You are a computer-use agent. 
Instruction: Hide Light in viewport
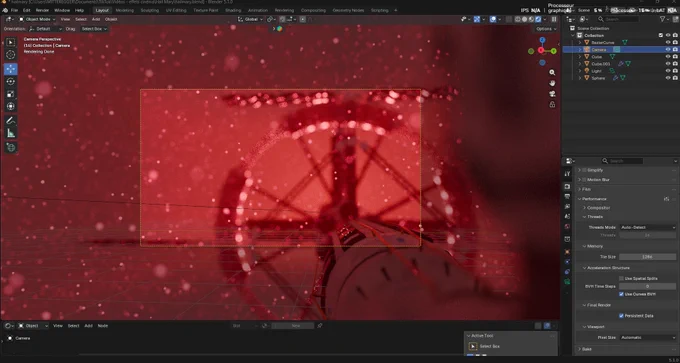click(x=668, y=71)
